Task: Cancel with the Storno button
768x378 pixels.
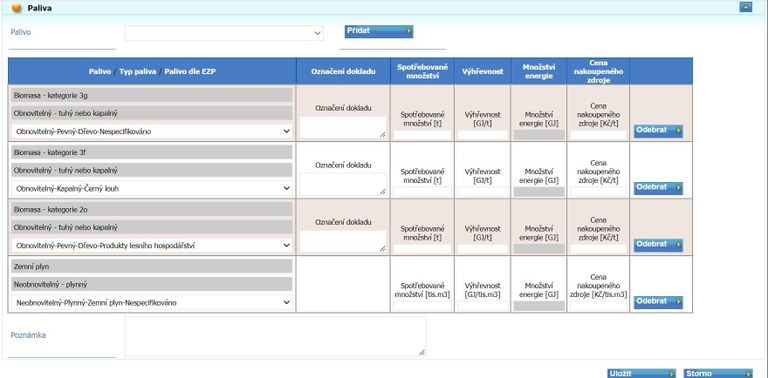Action: pyautogui.click(x=718, y=374)
